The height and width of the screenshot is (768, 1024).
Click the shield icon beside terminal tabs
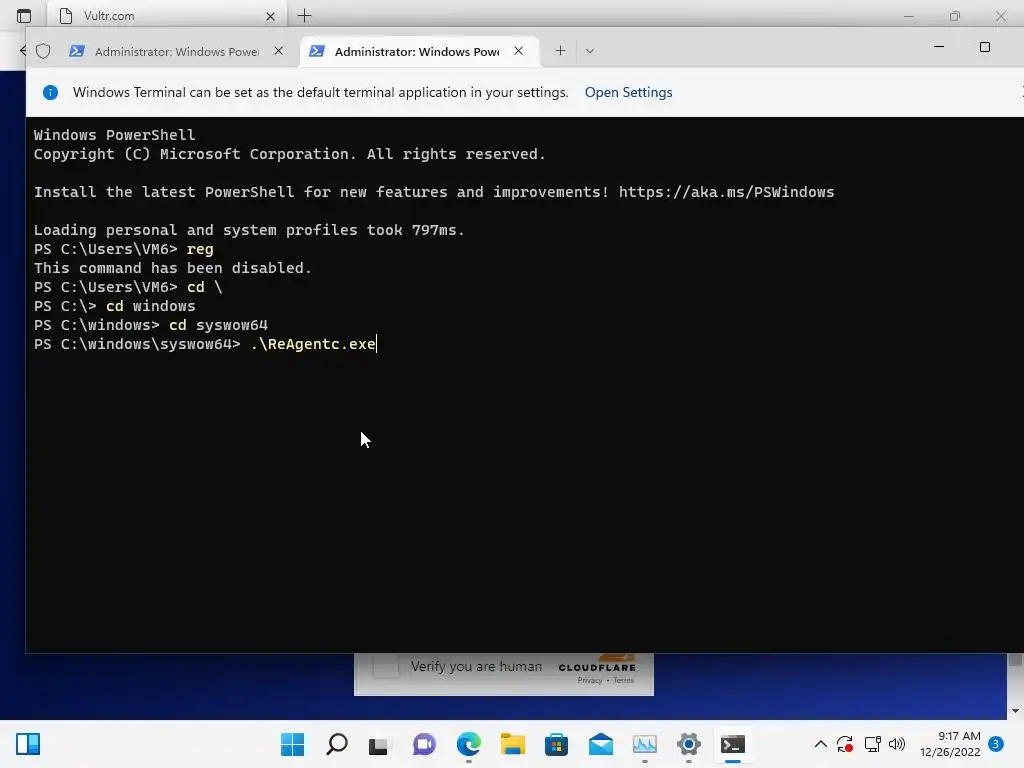click(43, 51)
